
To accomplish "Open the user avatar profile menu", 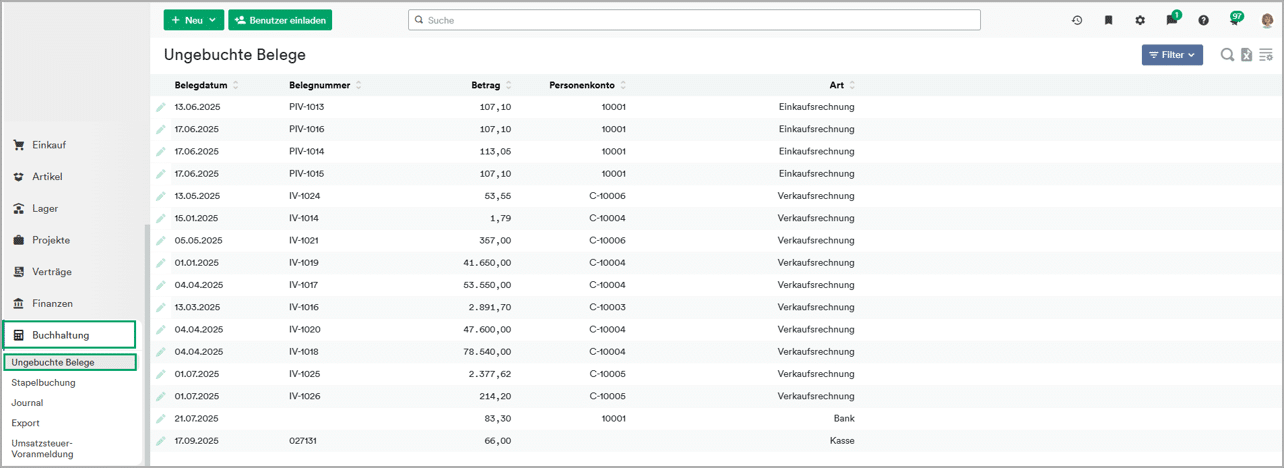I will click(x=1267, y=20).
